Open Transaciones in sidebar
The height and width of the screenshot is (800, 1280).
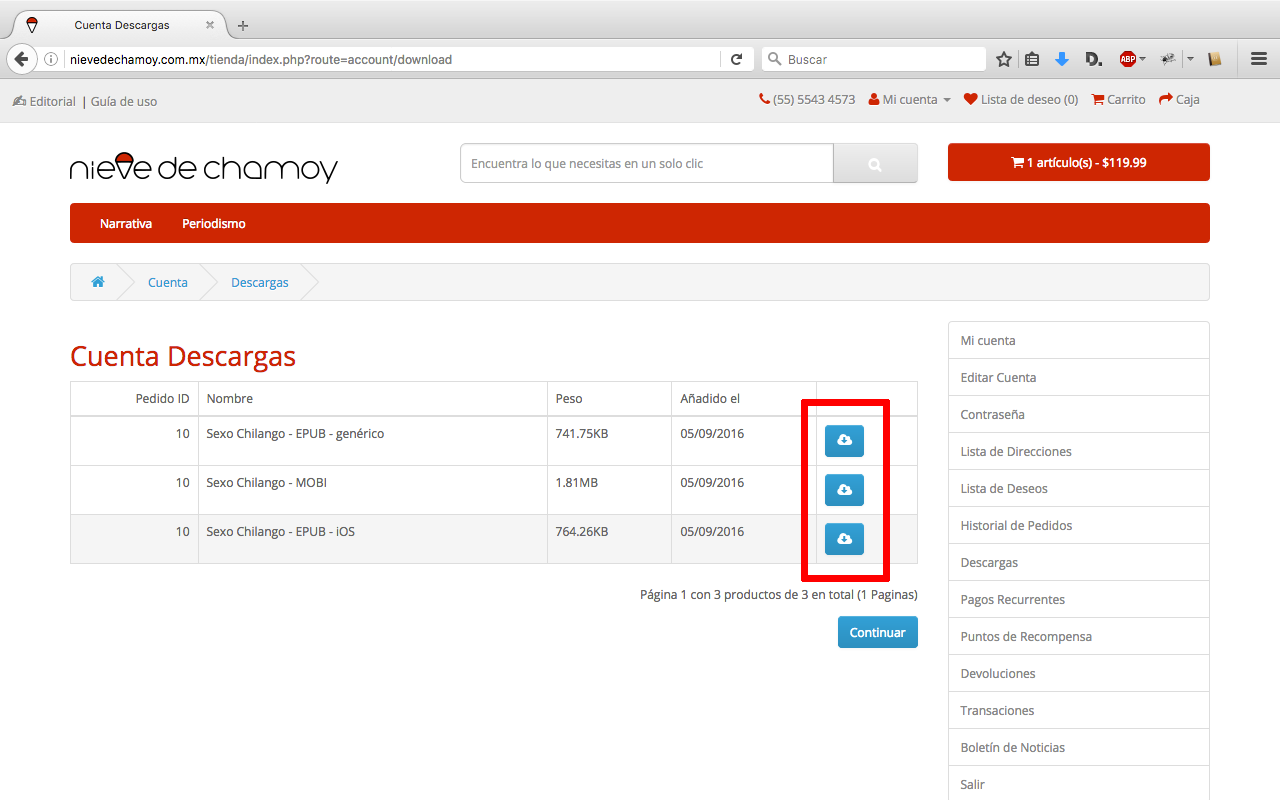[1079, 710]
